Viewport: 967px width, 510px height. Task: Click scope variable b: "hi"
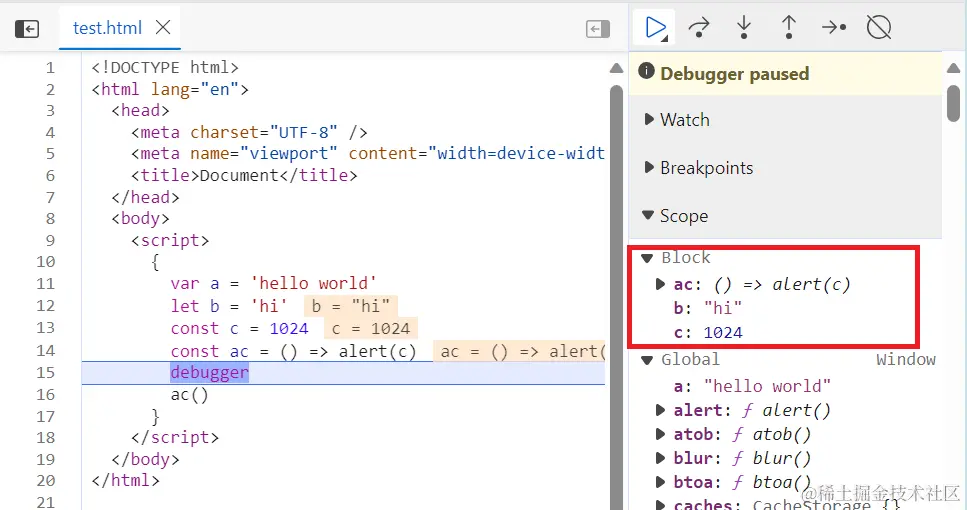(x=708, y=308)
